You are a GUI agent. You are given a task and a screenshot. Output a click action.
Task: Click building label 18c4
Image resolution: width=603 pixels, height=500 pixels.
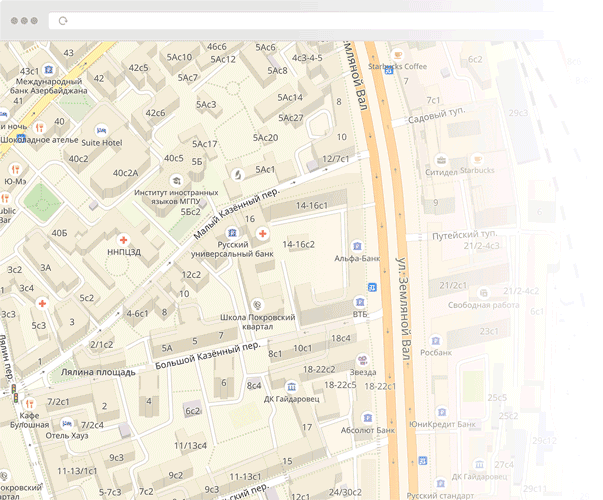click(341, 338)
